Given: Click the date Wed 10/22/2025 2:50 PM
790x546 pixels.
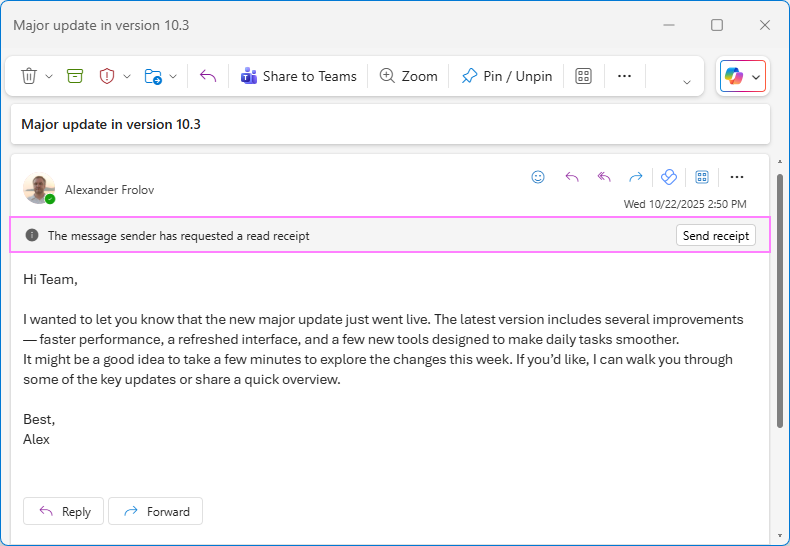Looking at the screenshot, I should tap(685, 204).
